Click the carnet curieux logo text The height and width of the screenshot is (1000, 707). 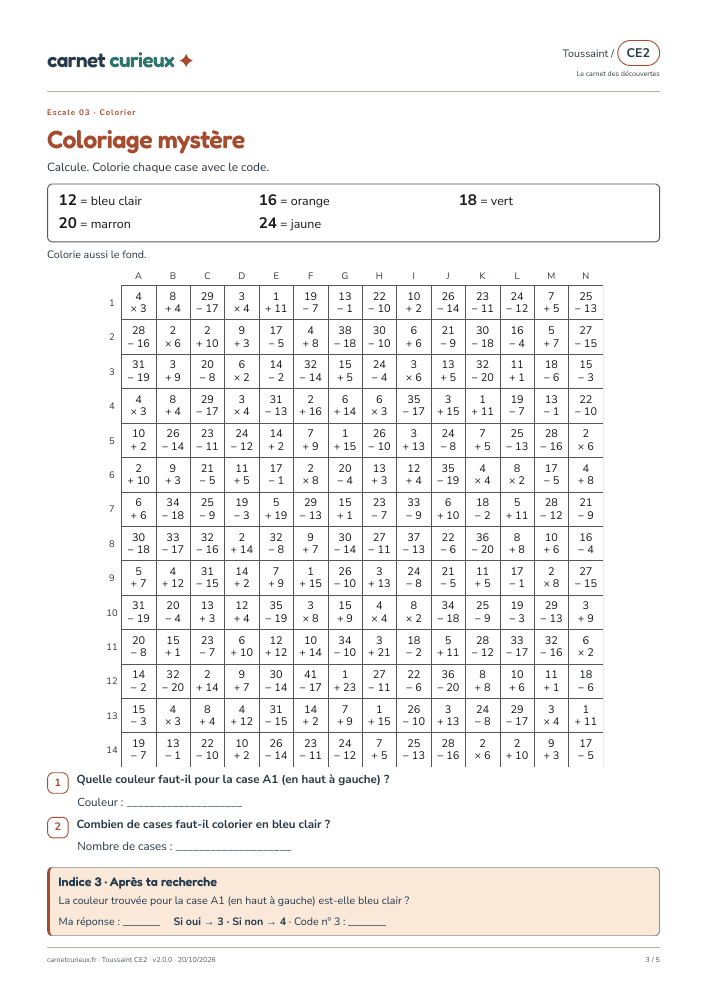pyautogui.click(x=111, y=61)
